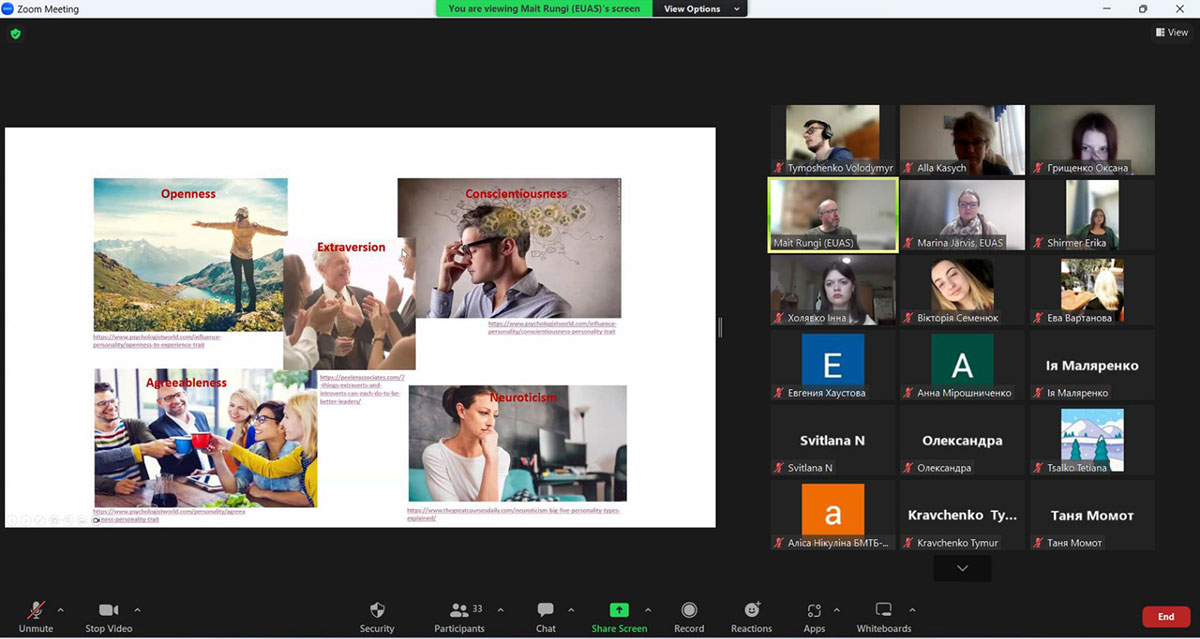The width and height of the screenshot is (1200, 639).
Task: Expand the arrow next to Apps
Action: tap(836, 609)
